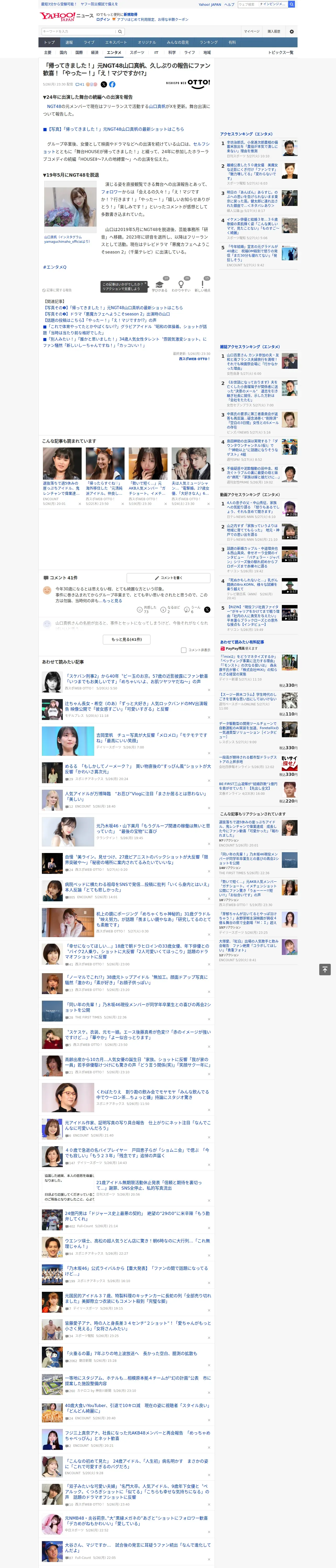Select the トップ navigation tab
The image size is (336, 1568).
click(x=49, y=43)
